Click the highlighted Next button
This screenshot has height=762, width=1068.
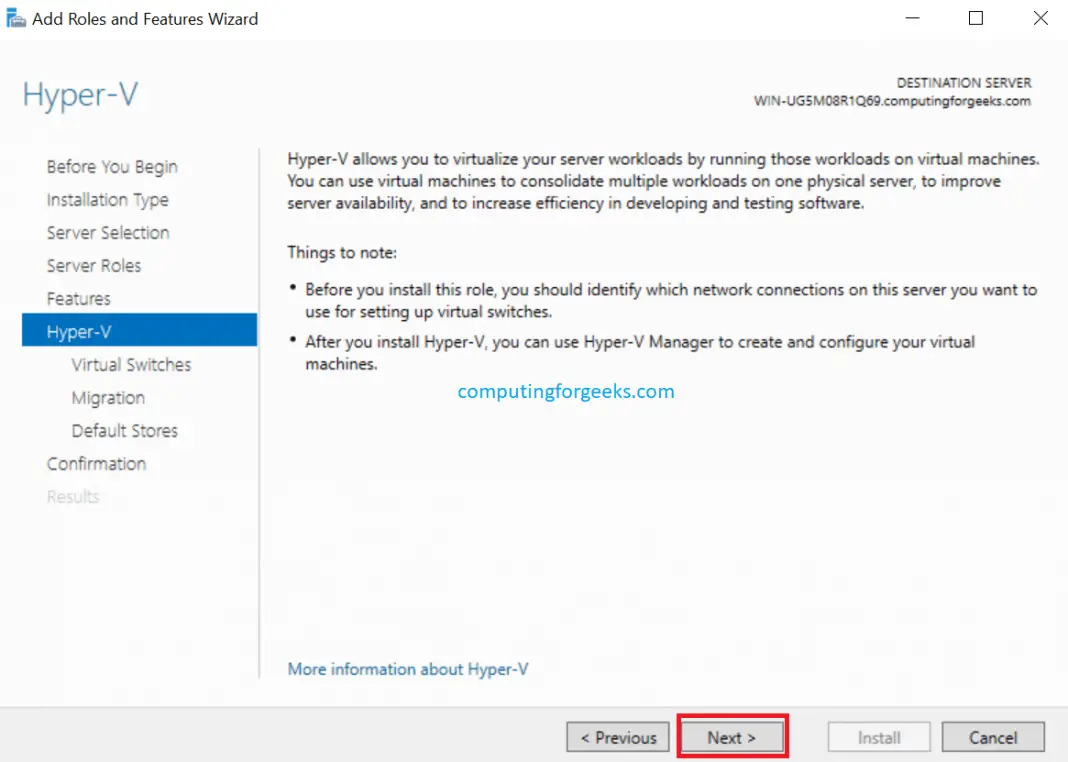point(732,736)
